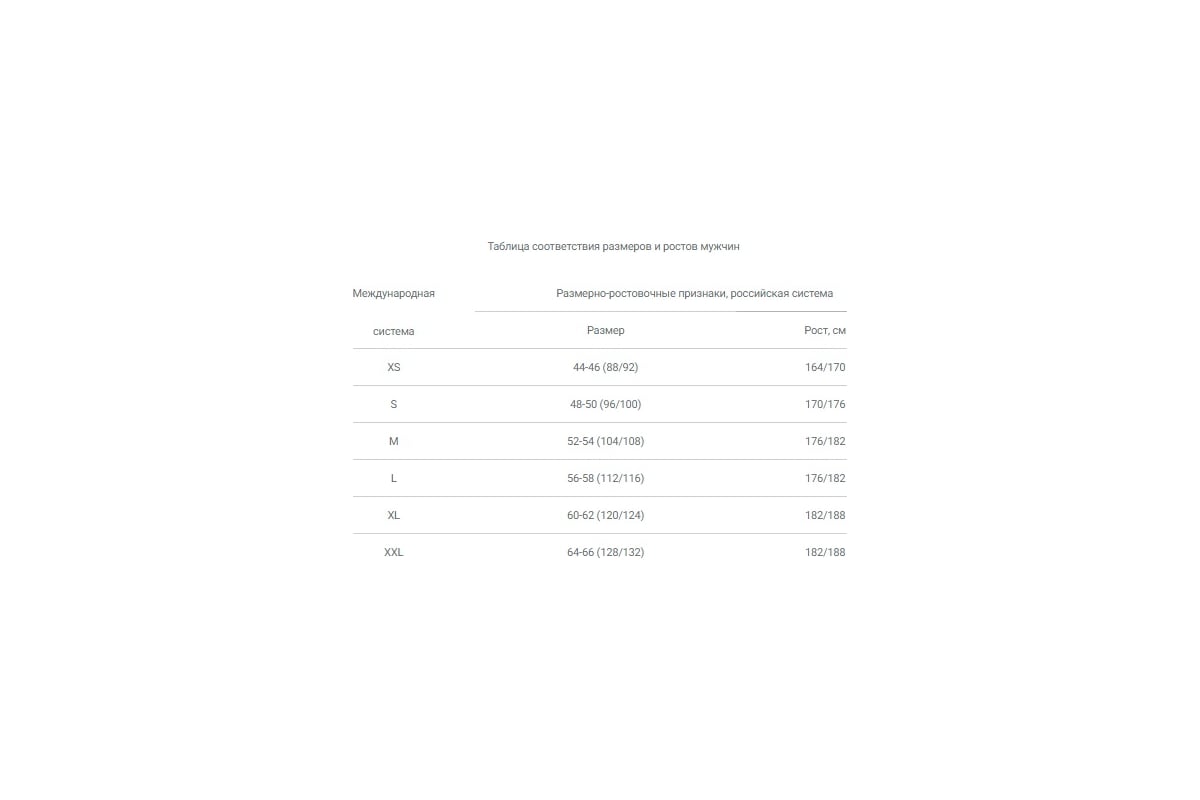Click the table title about men's sizes
The image size is (1200, 800).
tap(613, 246)
